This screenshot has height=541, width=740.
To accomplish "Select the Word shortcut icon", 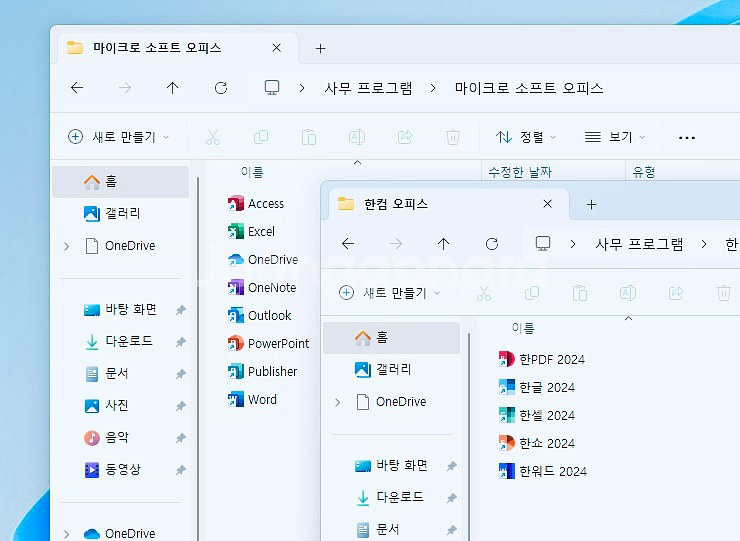I will point(236,399).
